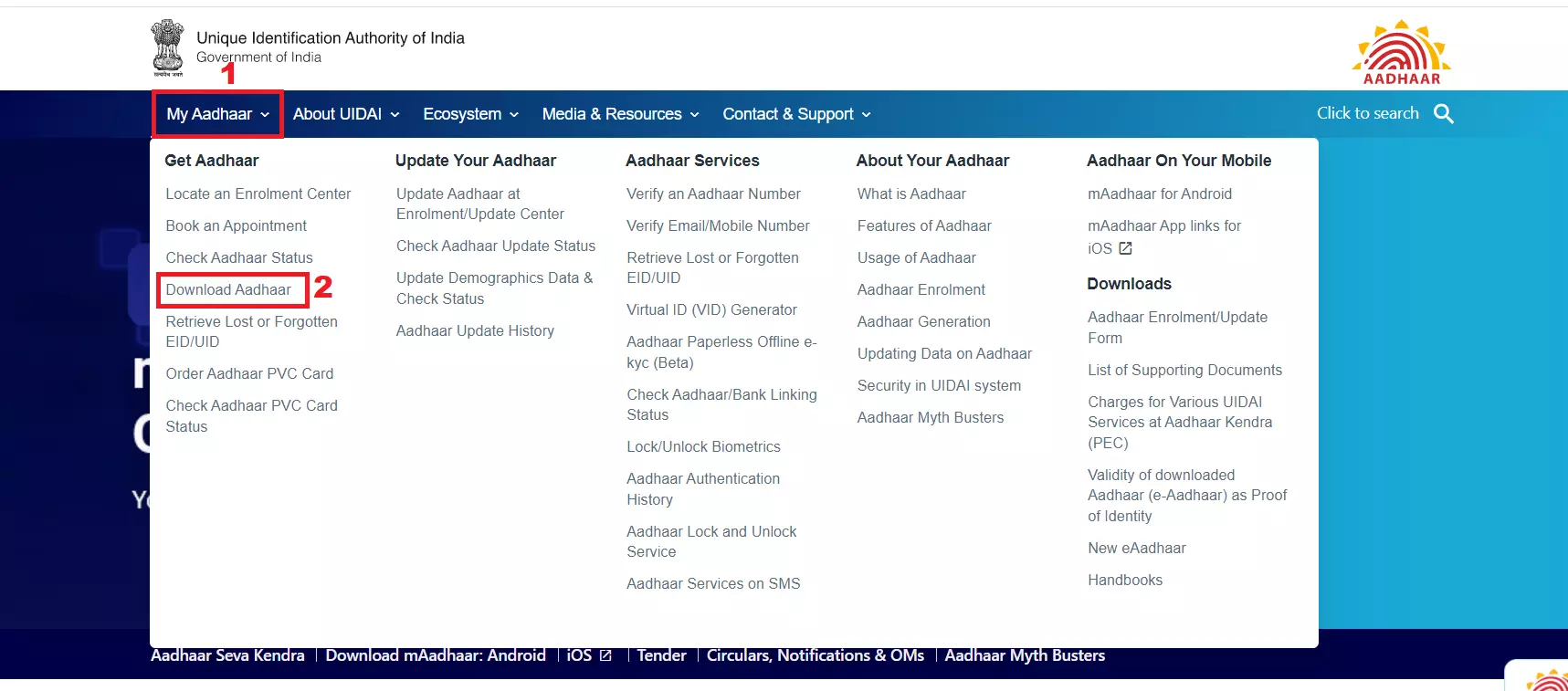Open Verify an Aadhaar Number

tap(713, 194)
